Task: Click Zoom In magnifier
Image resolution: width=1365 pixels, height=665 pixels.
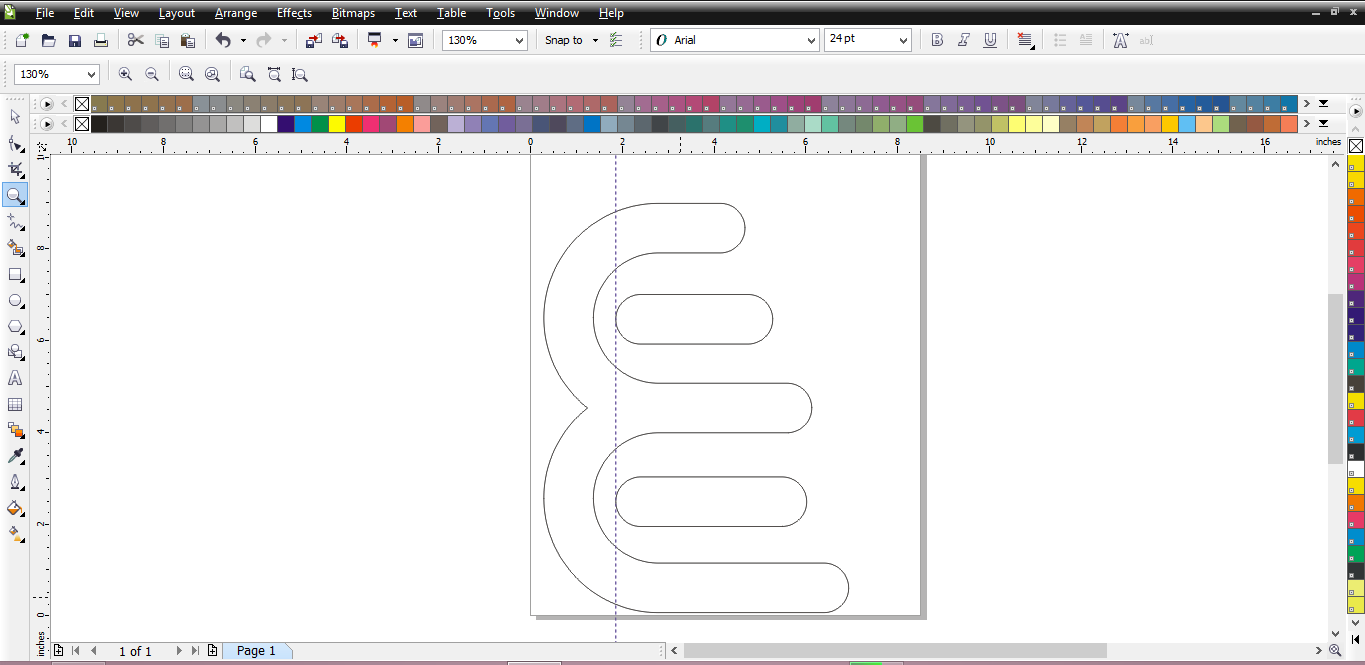Action: click(125, 74)
